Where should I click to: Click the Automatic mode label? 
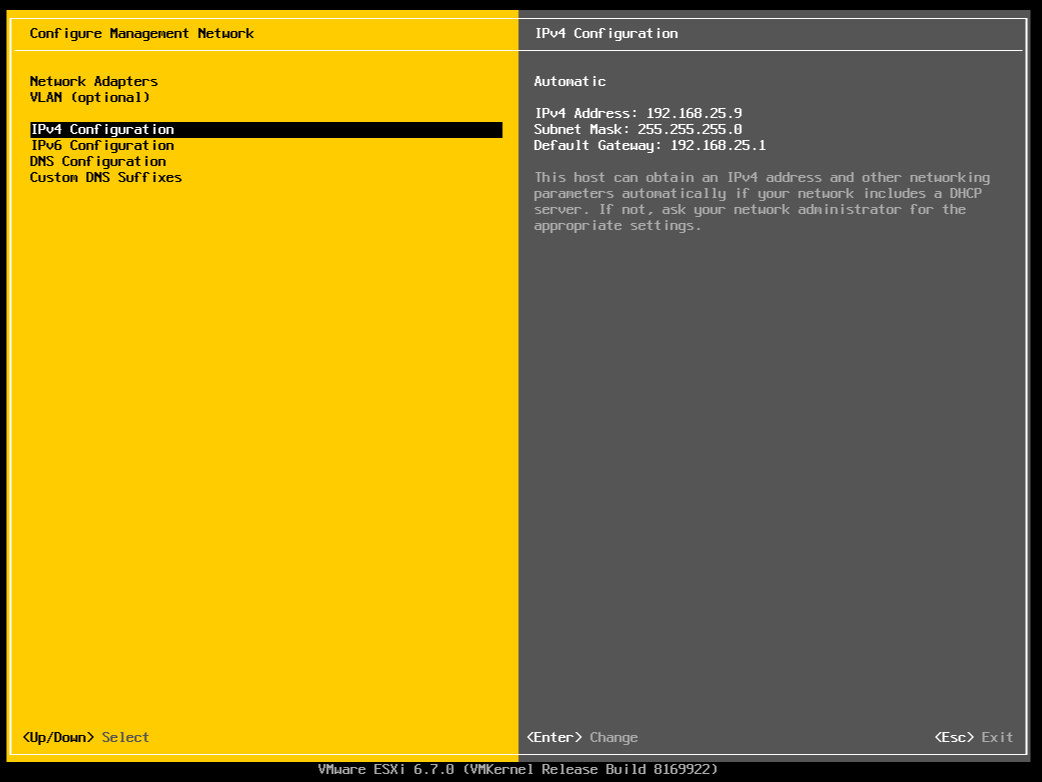[570, 81]
